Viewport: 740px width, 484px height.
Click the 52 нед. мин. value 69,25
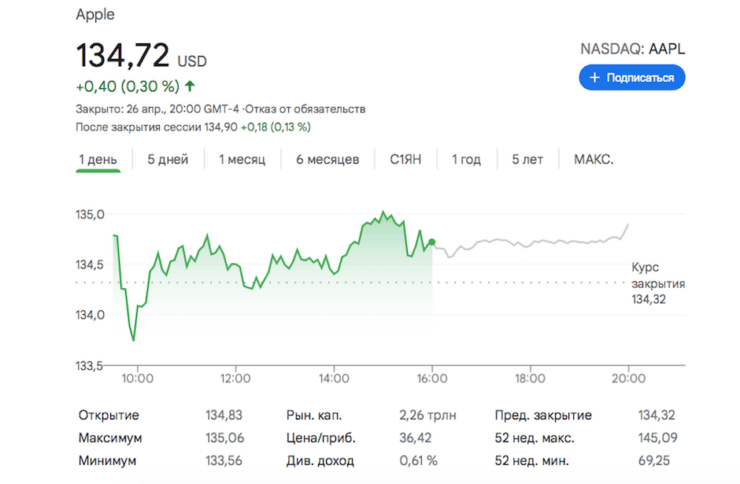(654, 460)
